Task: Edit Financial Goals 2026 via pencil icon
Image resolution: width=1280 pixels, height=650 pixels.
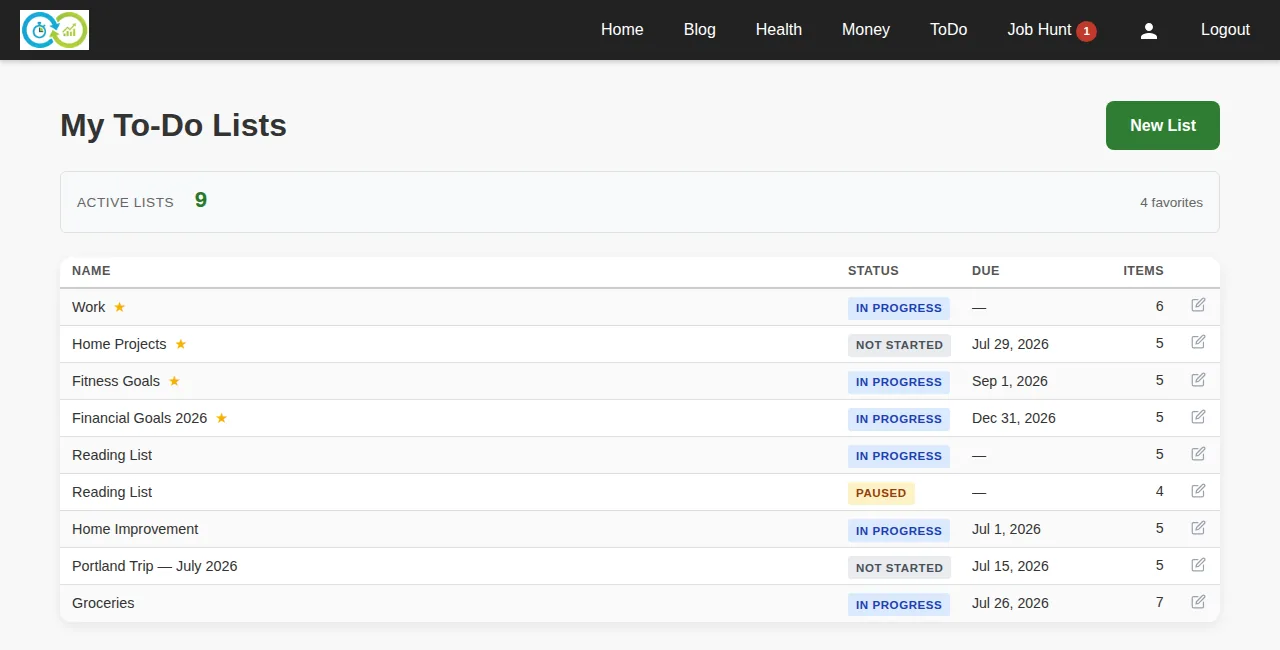Action: [x=1198, y=416]
